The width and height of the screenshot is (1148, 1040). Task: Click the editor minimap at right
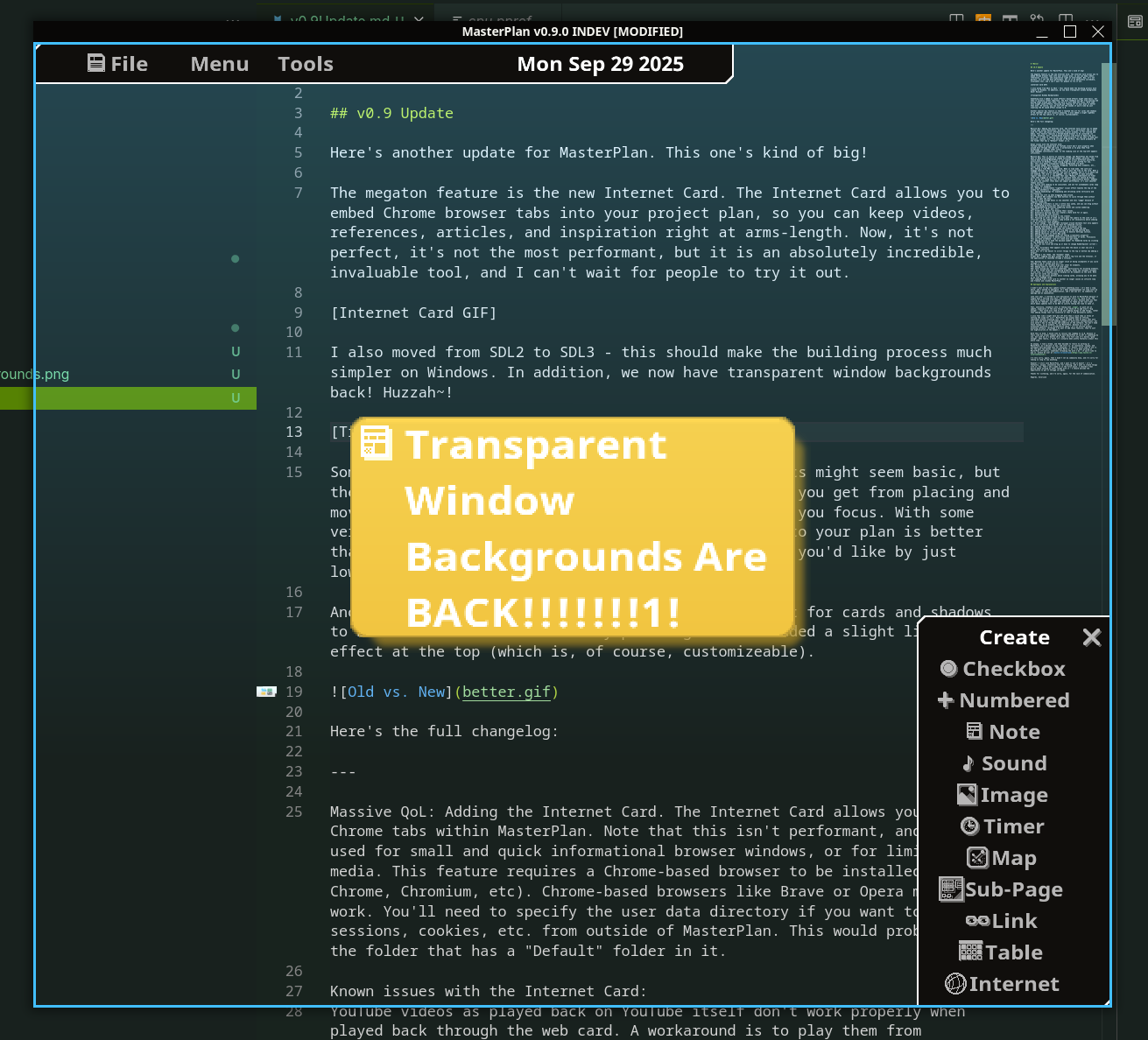click(x=1064, y=219)
